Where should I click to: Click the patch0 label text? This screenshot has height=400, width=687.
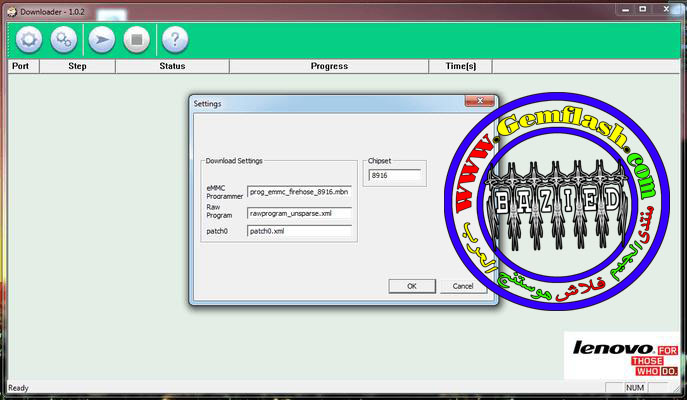click(x=217, y=231)
